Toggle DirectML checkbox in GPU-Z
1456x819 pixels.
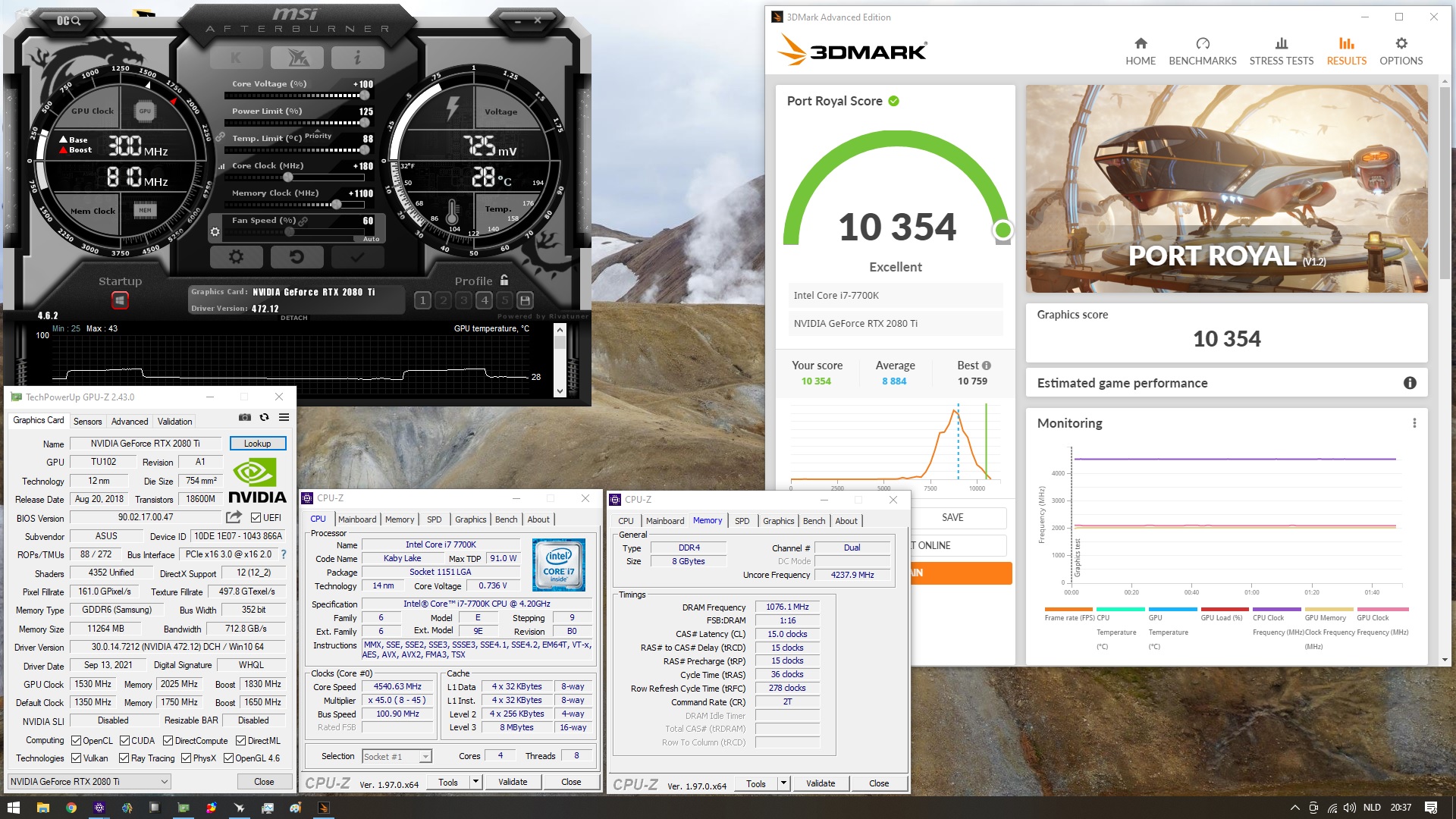pyautogui.click(x=240, y=741)
